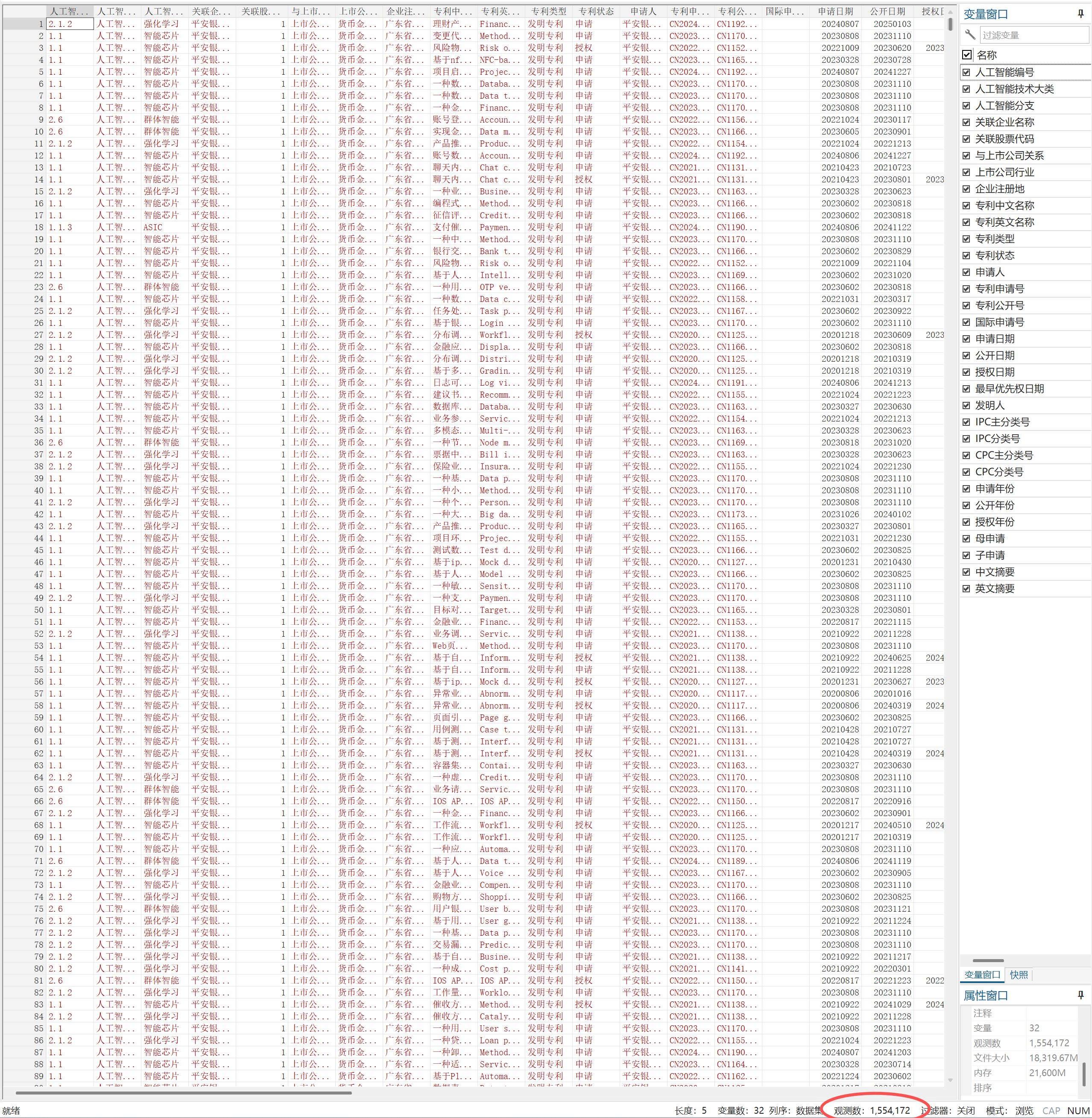Click the pin icon of 变量窗口 panel

[x=1080, y=14]
